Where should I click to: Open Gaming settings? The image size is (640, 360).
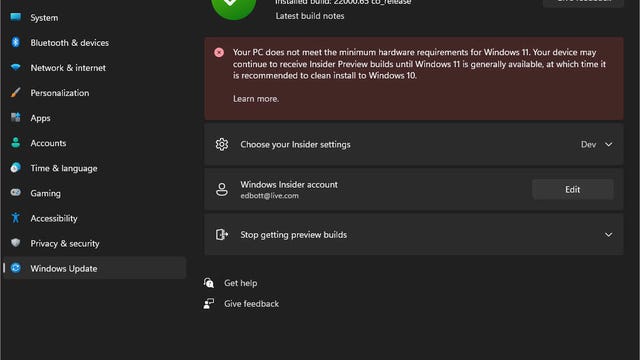[45, 193]
